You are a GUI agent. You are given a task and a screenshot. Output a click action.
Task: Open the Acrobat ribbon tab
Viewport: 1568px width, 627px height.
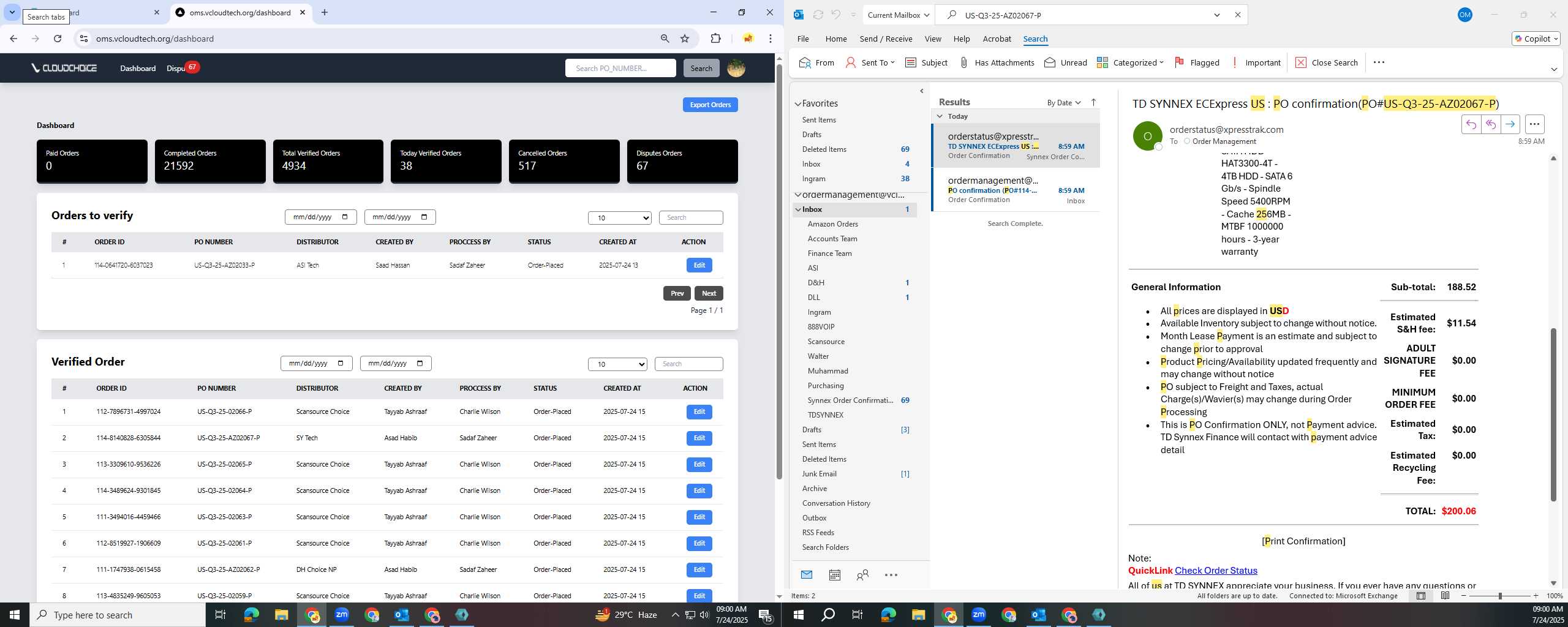[x=997, y=39]
